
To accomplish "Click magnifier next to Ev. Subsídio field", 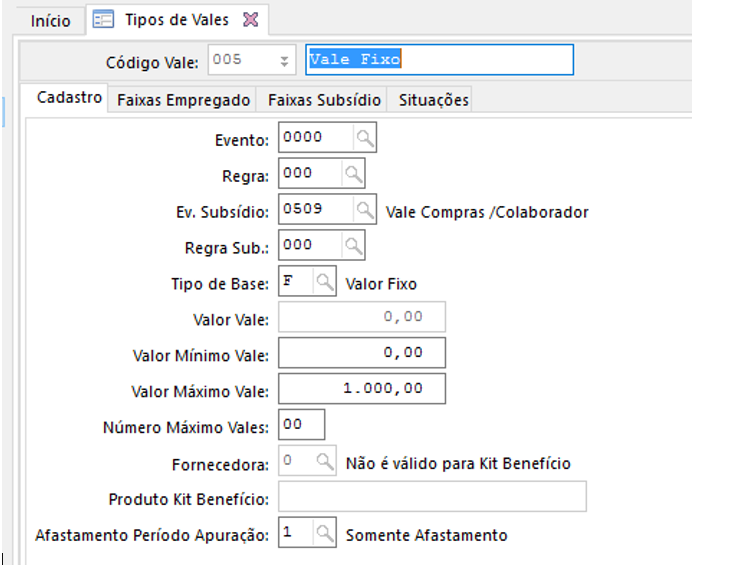I will [x=366, y=210].
